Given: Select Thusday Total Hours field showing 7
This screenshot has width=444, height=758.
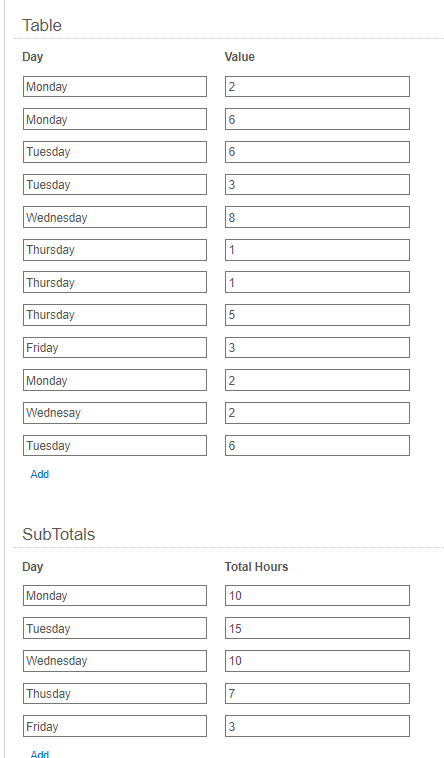Looking at the screenshot, I should click(317, 694).
